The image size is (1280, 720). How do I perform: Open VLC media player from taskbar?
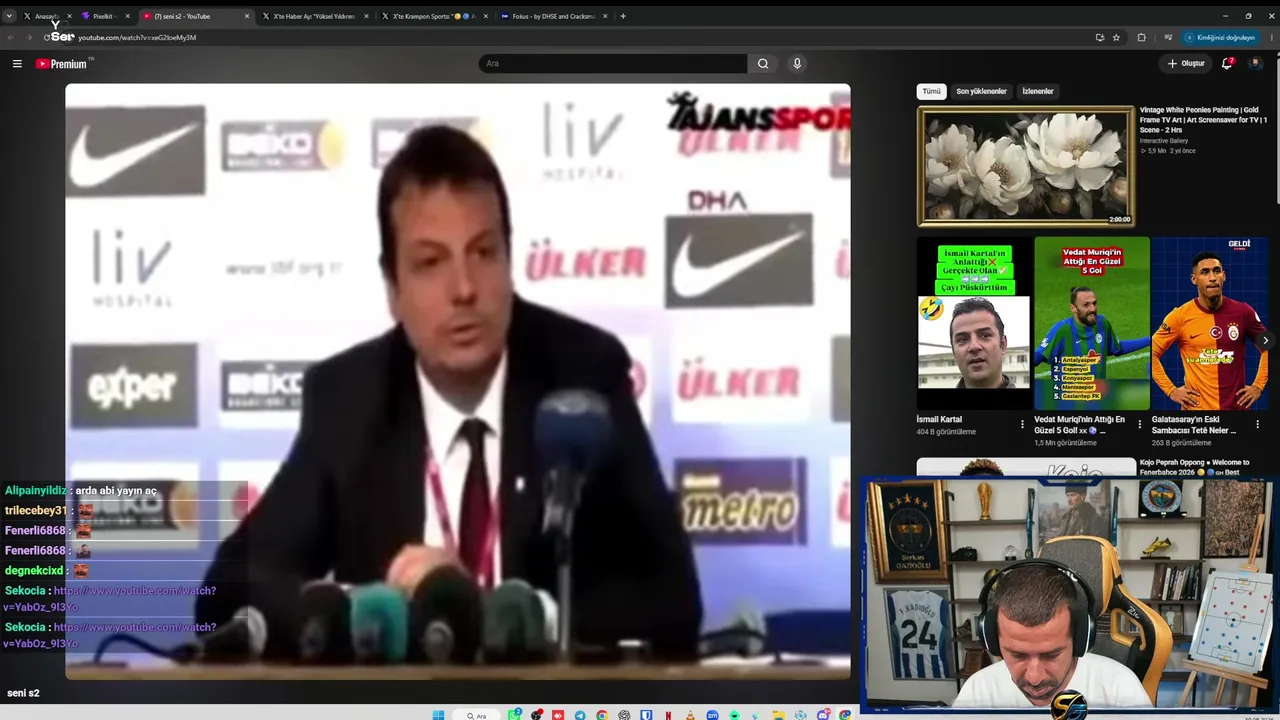(x=690, y=715)
